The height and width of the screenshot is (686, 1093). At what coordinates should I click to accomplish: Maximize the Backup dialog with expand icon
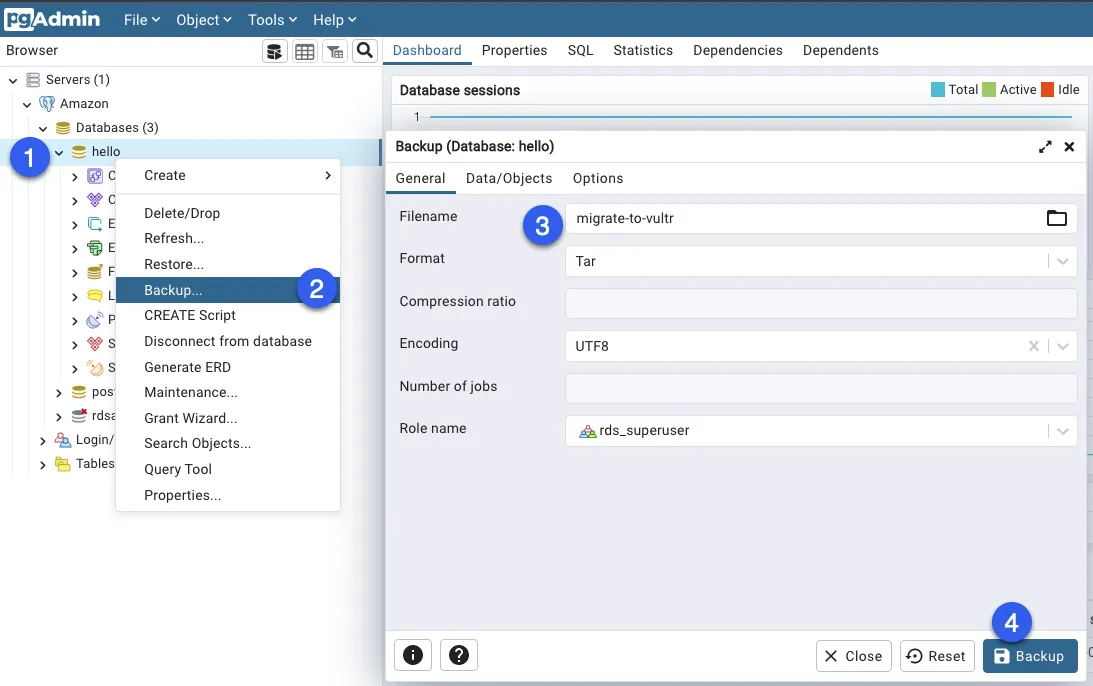pyautogui.click(x=1045, y=147)
